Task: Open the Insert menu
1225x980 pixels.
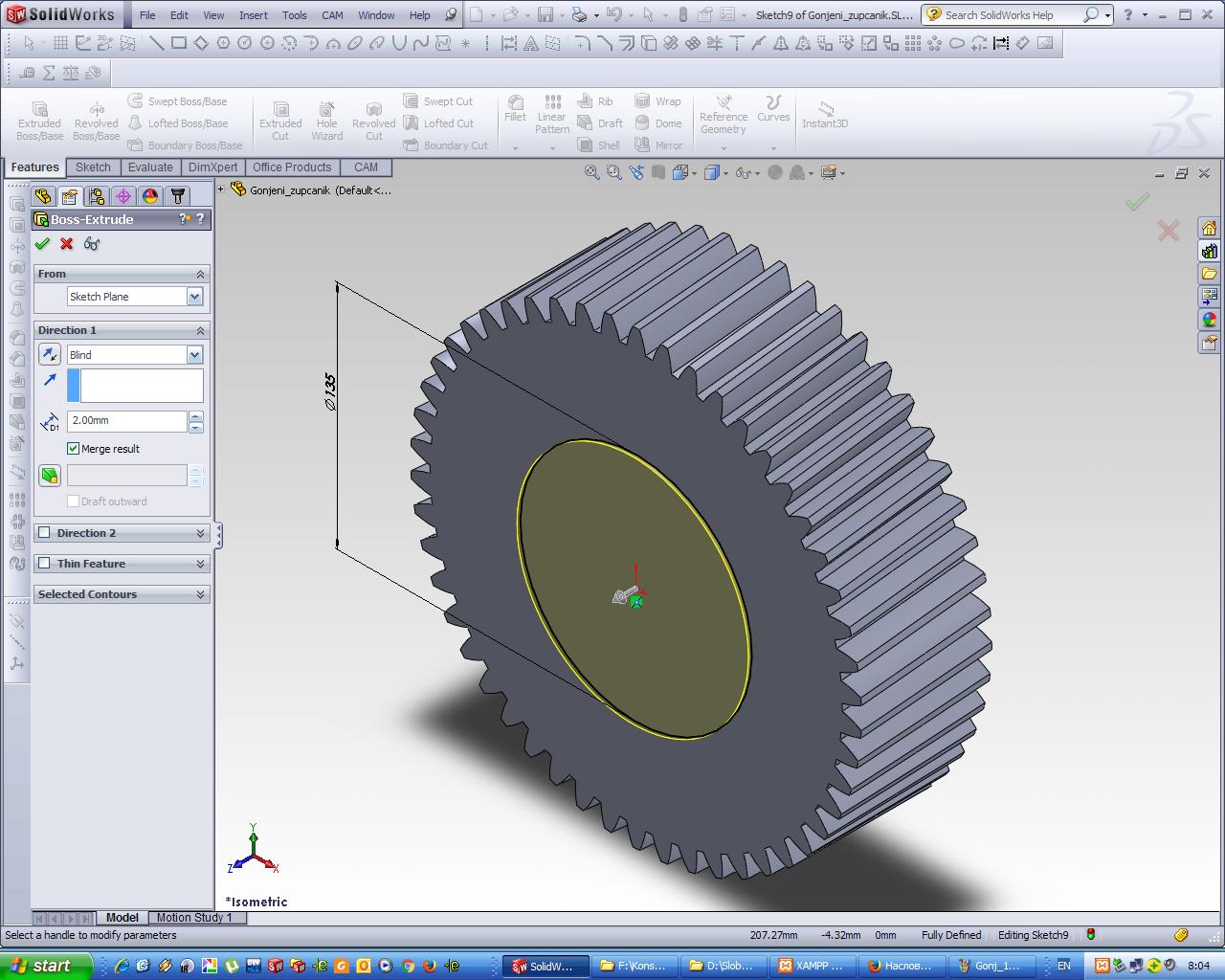Action: coord(254,15)
